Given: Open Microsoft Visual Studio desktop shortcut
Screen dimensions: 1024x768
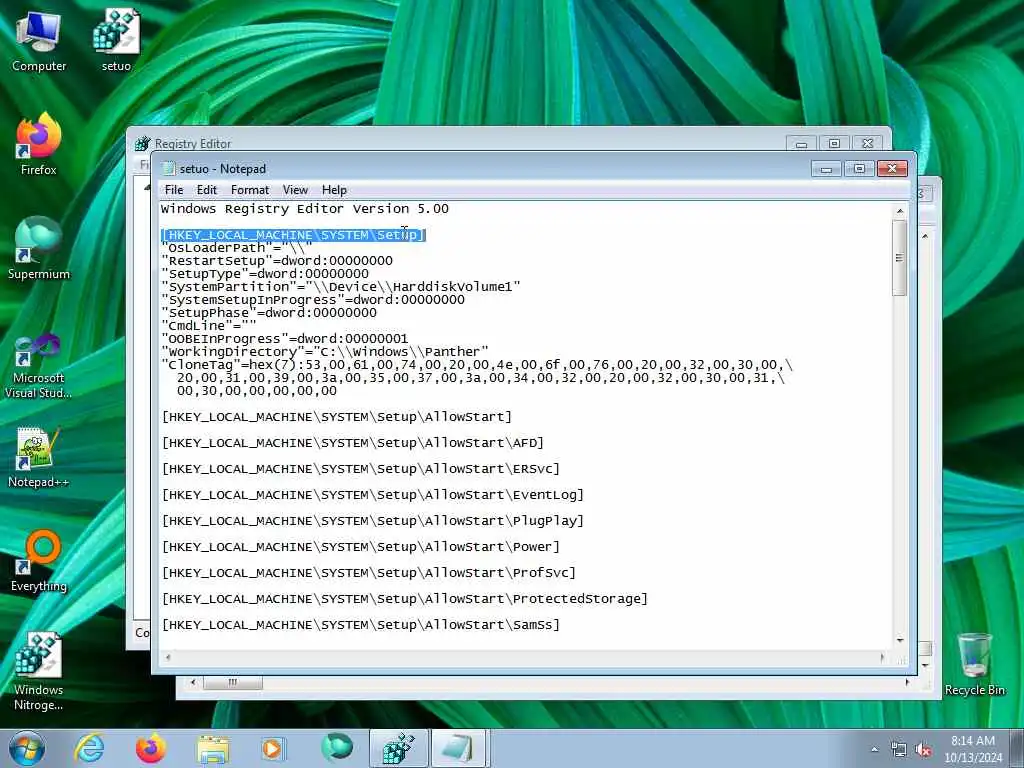Looking at the screenshot, I should point(39,366).
